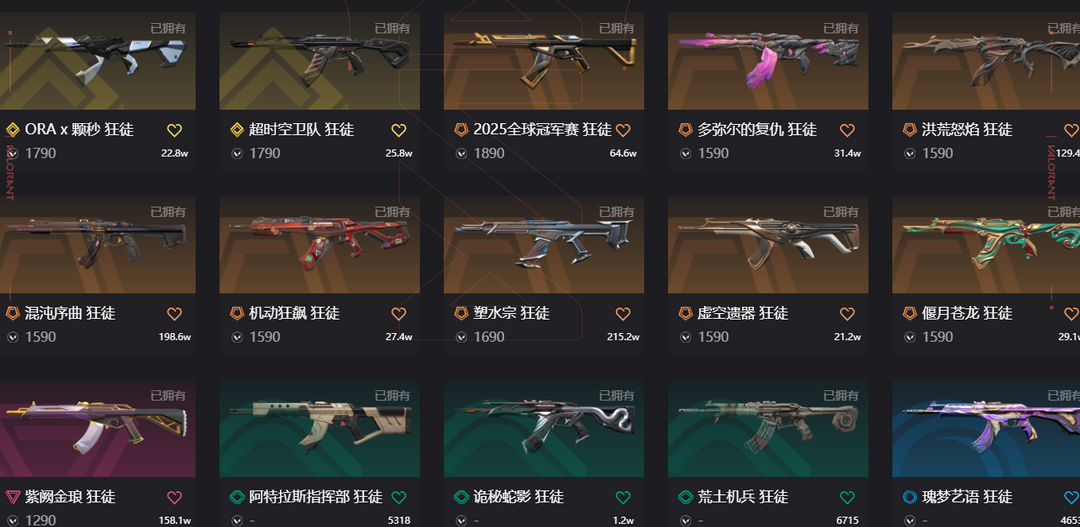1080x527 pixels.
Task: Click teal heart on 诡秘蛇影 狂徒
Action: coord(623,497)
